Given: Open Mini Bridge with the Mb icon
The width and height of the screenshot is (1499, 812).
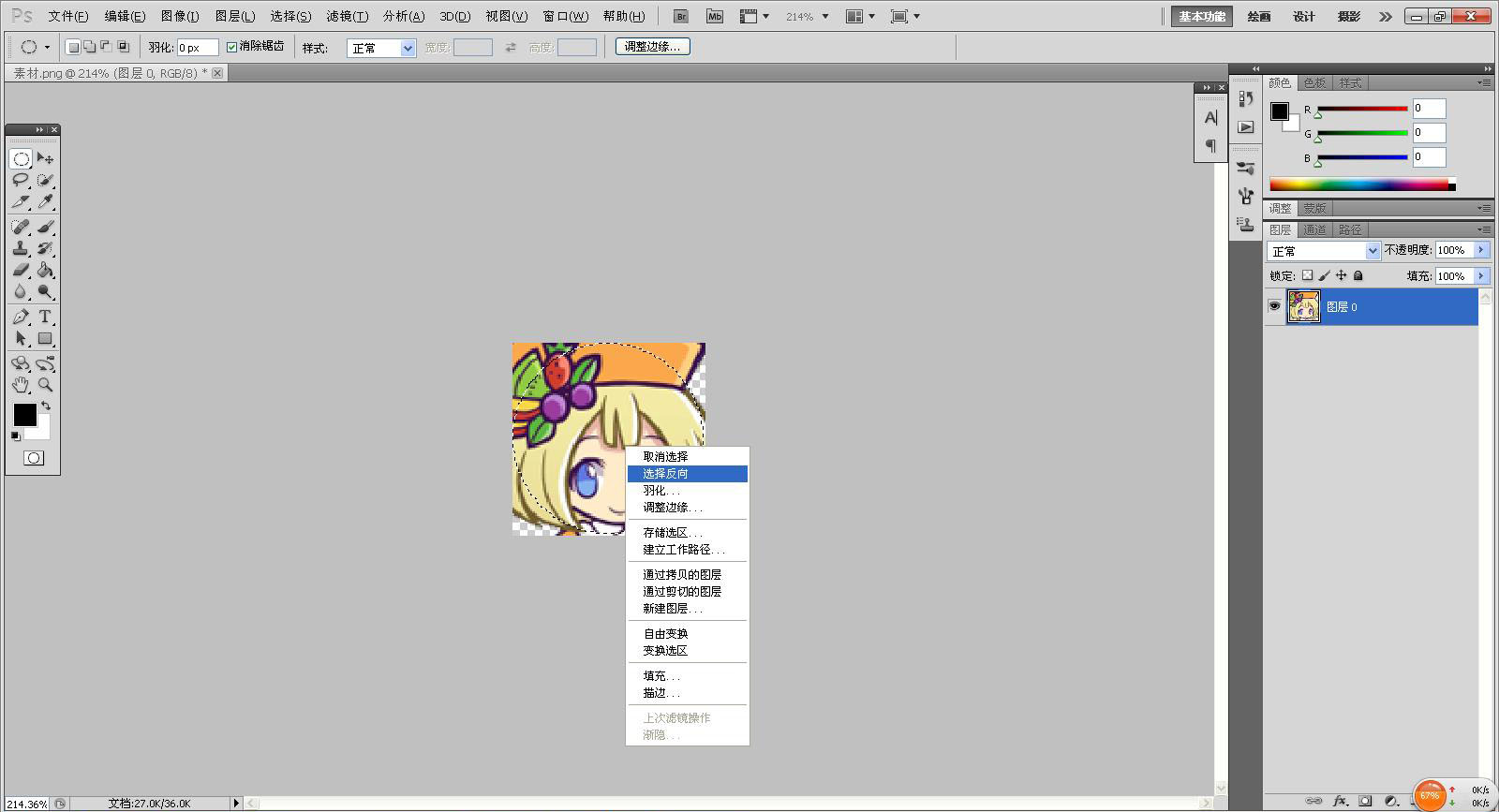Looking at the screenshot, I should (715, 16).
